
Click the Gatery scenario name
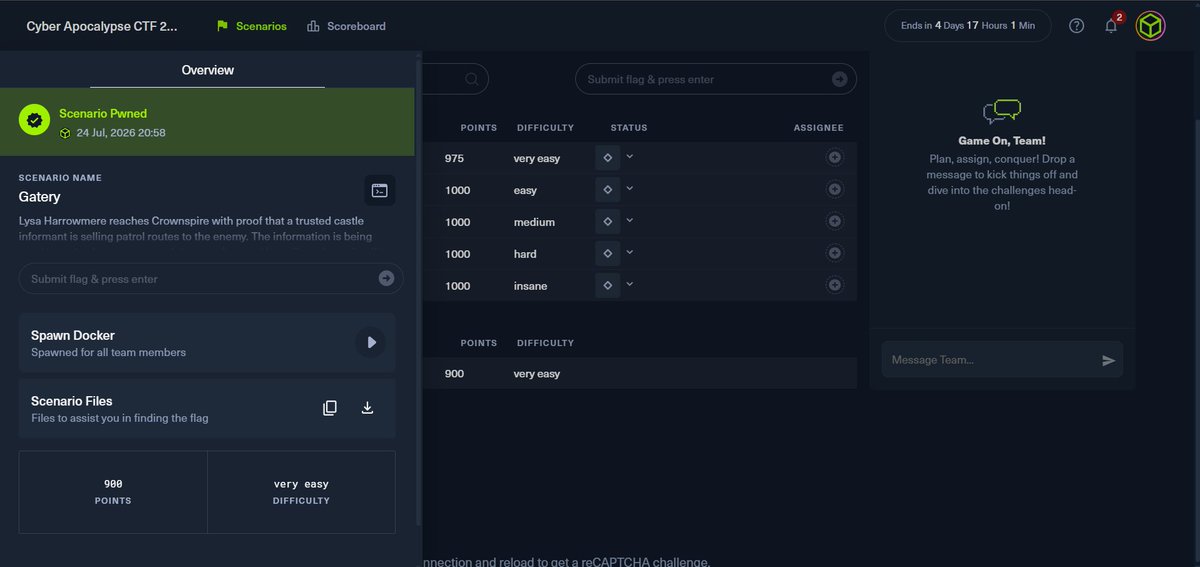40,197
